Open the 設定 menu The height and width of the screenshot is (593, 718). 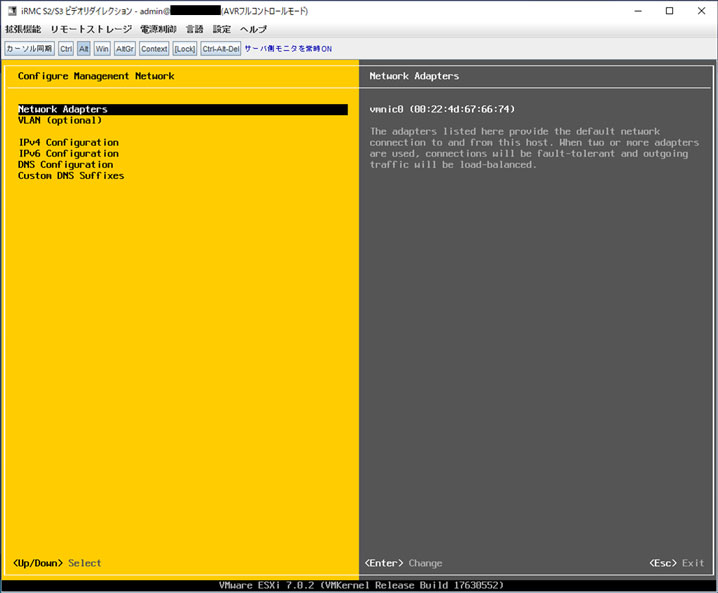coord(222,29)
